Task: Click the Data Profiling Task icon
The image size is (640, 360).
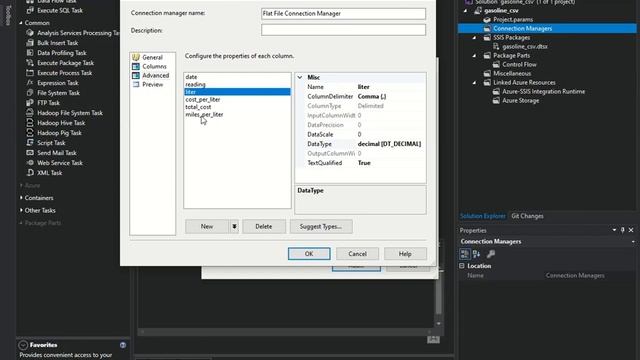Action: click(30, 53)
